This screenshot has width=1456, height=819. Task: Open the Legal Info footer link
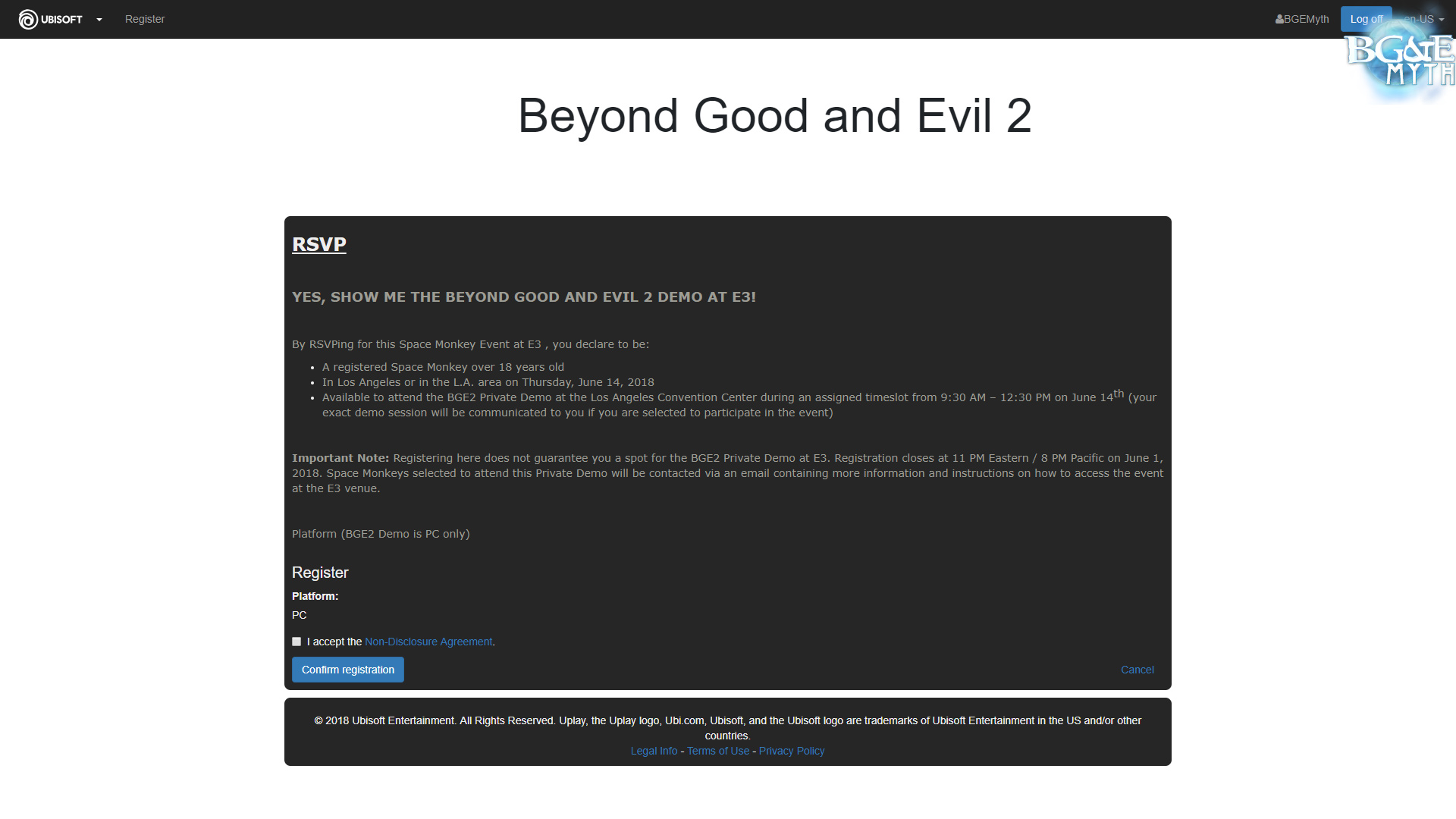tap(654, 751)
